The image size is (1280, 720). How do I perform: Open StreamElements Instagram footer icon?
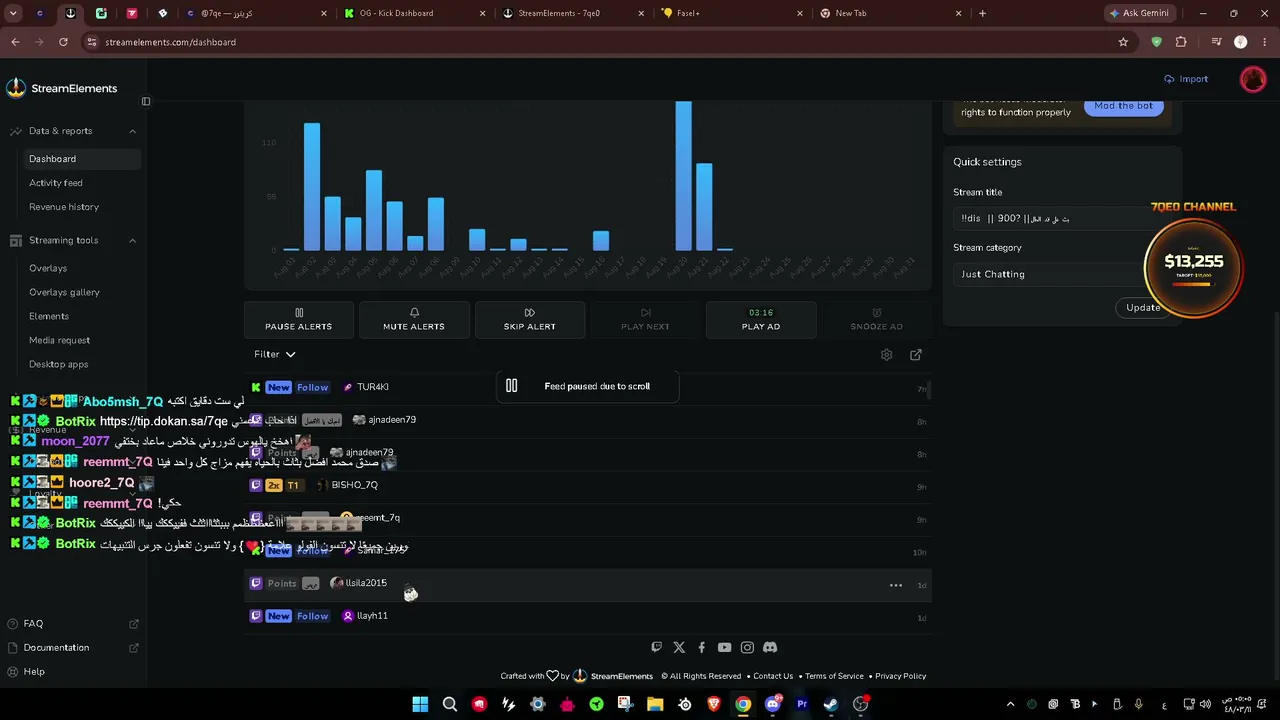point(747,648)
